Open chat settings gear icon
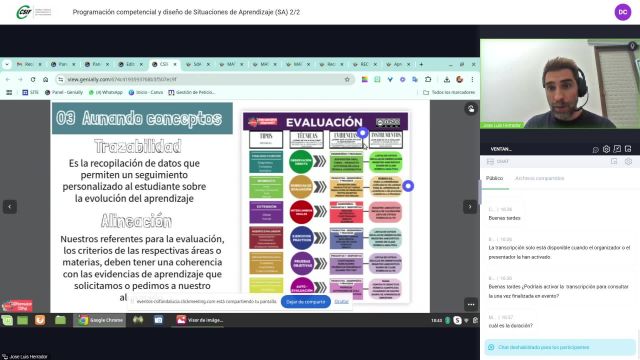The width and height of the screenshot is (640, 360). (x=628, y=162)
